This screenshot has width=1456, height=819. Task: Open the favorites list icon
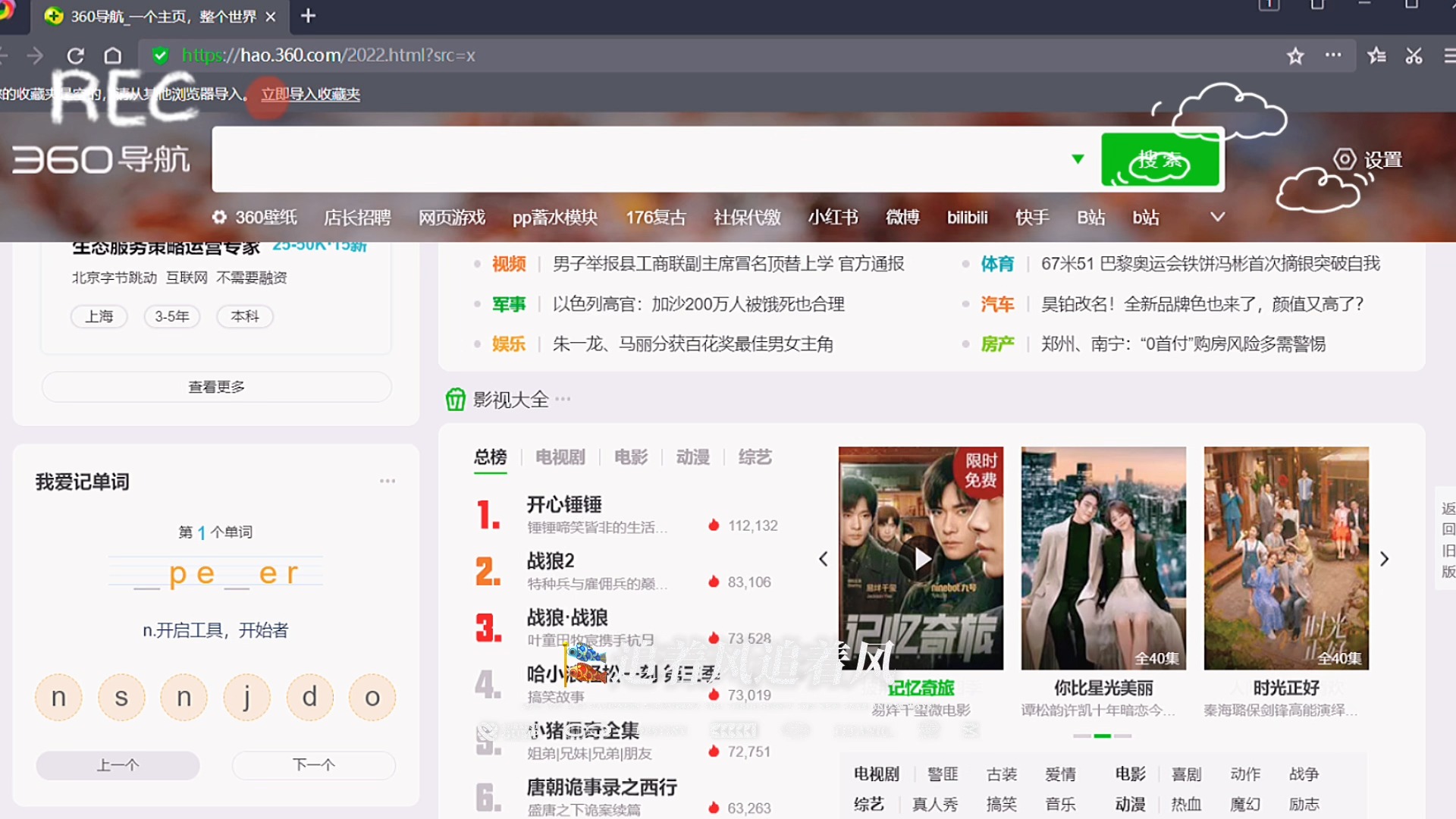point(1376,55)
